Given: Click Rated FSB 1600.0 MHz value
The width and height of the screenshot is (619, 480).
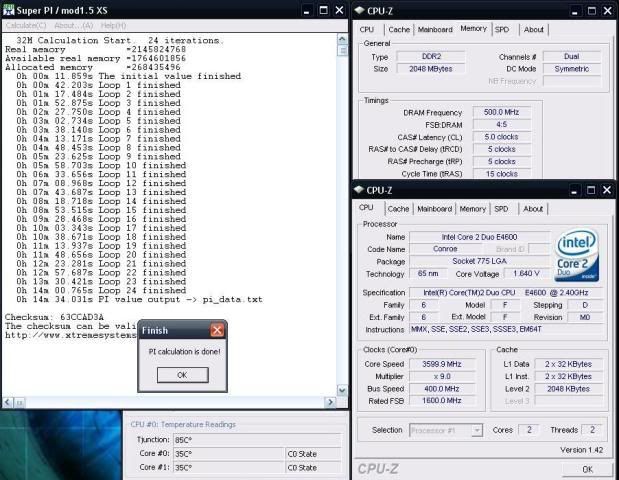Looking at the screenshot, I should tap(442, 400).
